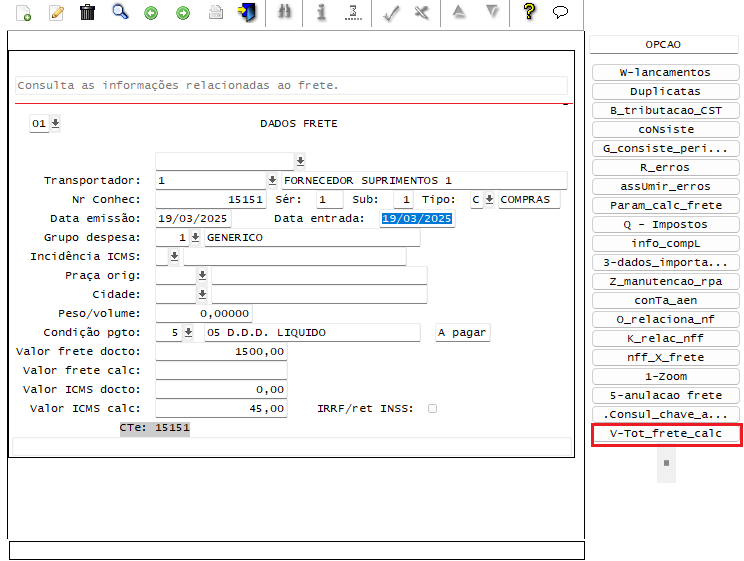
Task: Click the trash delete toolbar icon
Action: (87, 12)
